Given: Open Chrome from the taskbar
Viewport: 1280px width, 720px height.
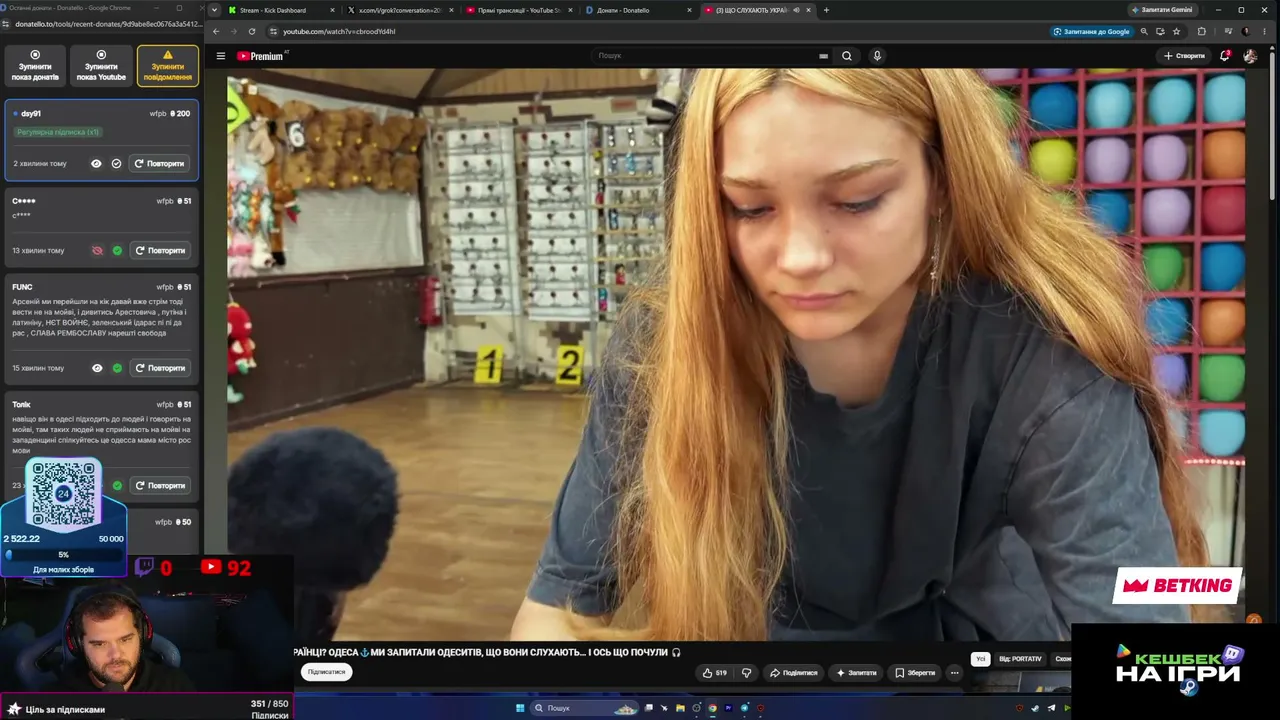Looking at the screenshot, I should pos(712,708).
